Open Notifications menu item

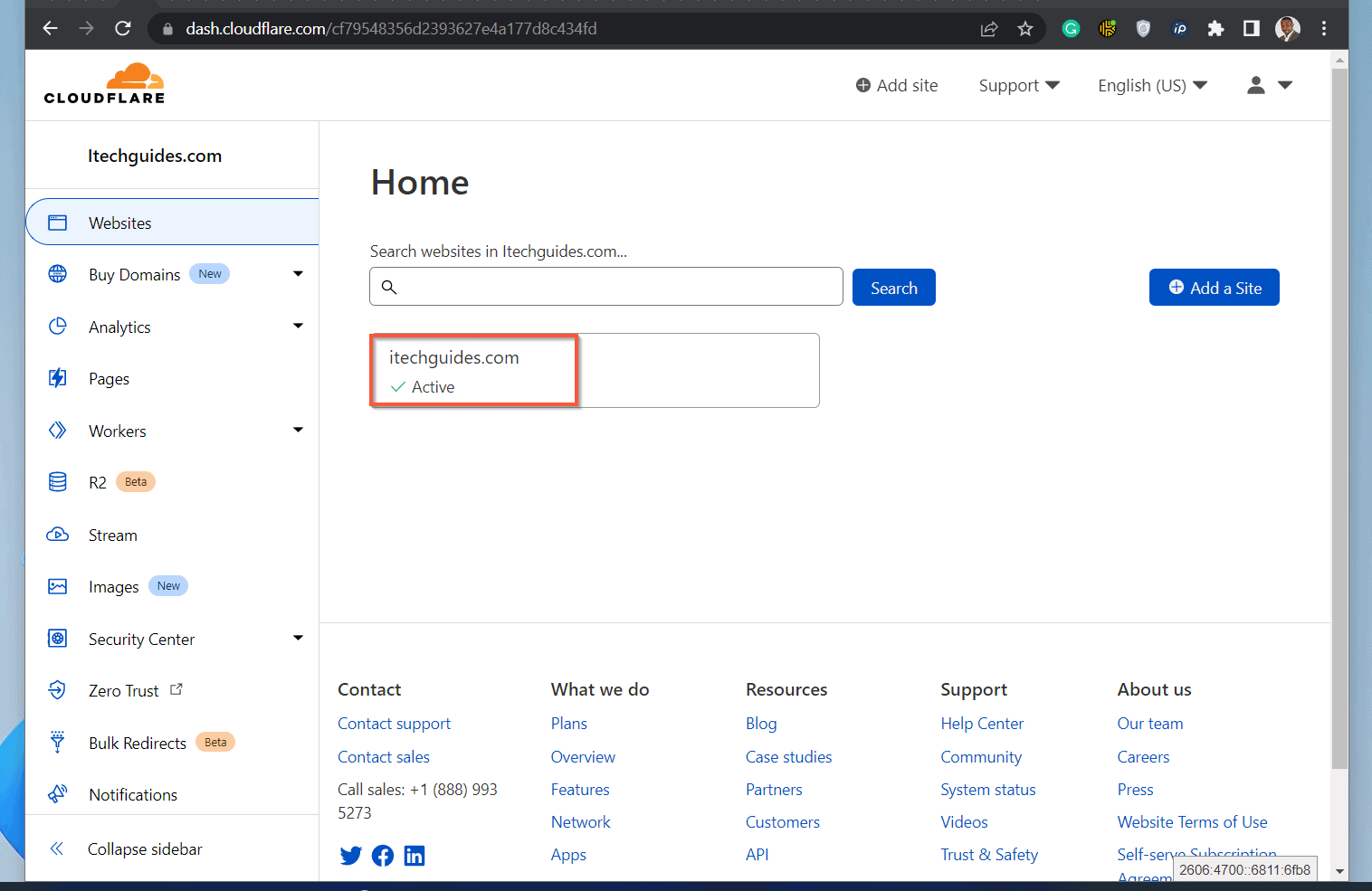133,795
